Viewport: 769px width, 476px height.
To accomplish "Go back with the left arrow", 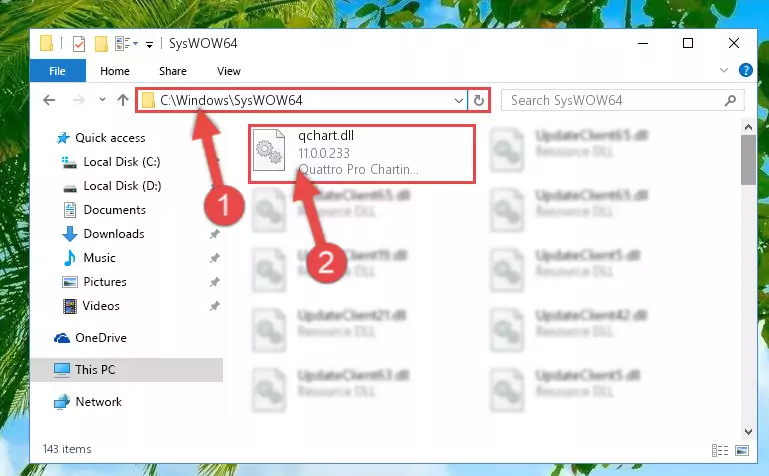I will point(49,100).
